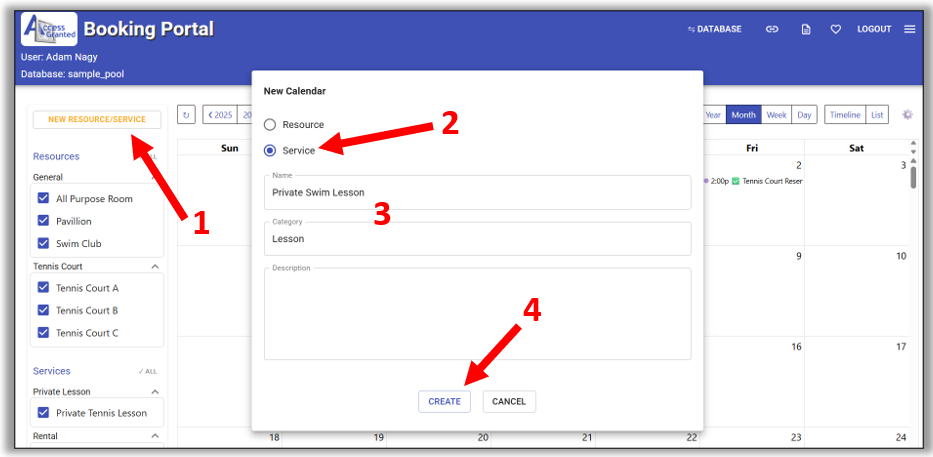
Task: Select the Resource radio button
Action: point(270,125)
